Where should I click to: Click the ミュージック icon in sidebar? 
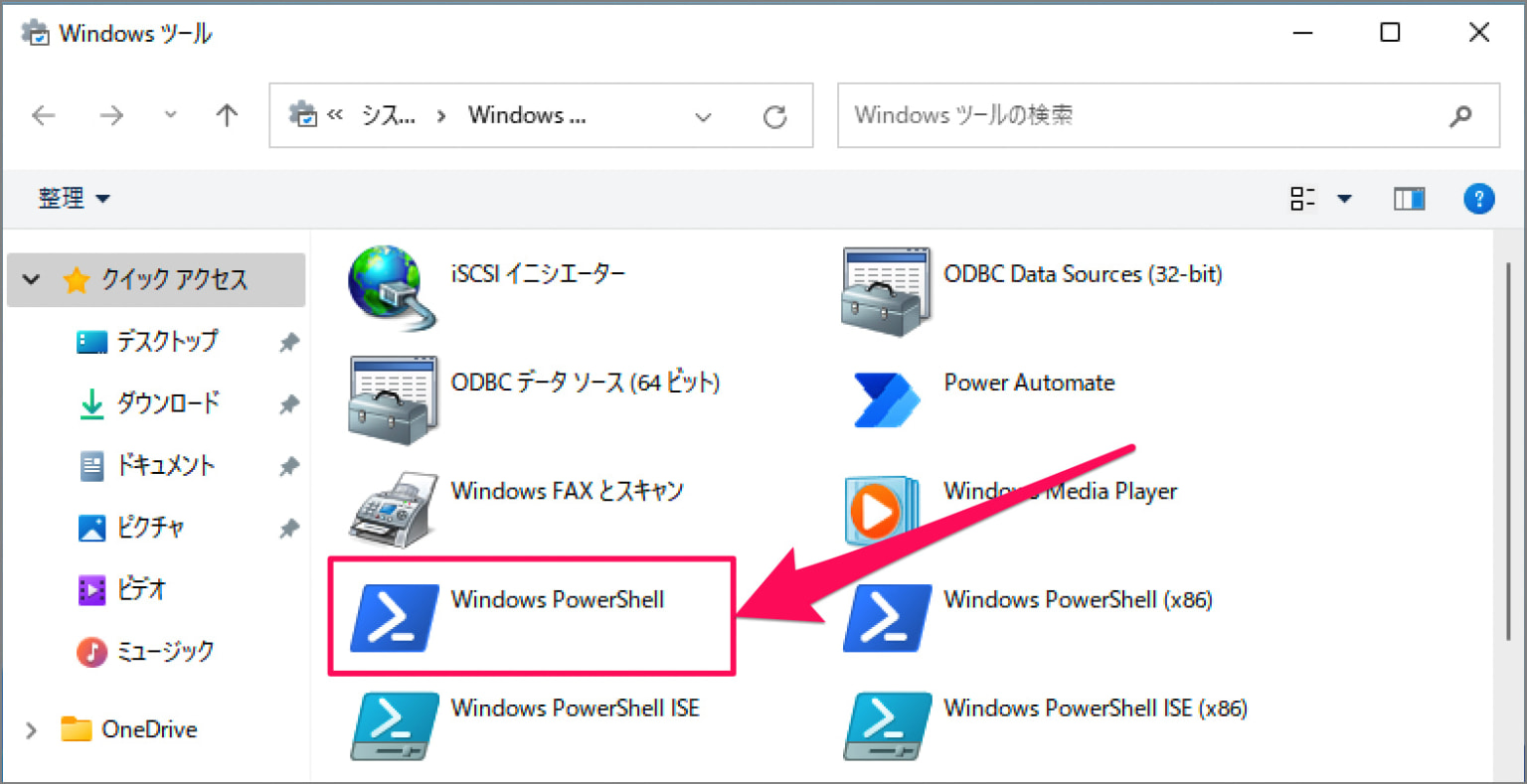pos(91,652)
